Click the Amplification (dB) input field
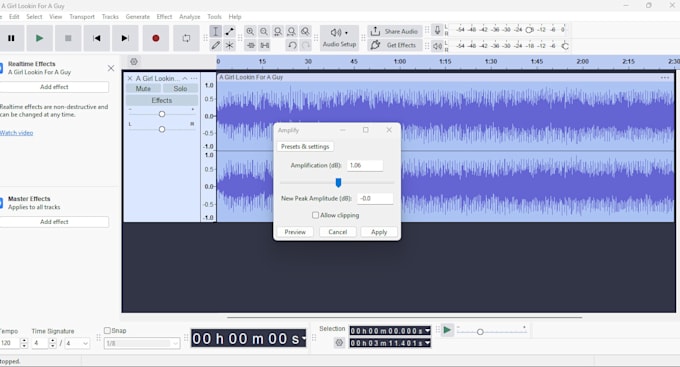680x367 pixels. tap(365, 165)
